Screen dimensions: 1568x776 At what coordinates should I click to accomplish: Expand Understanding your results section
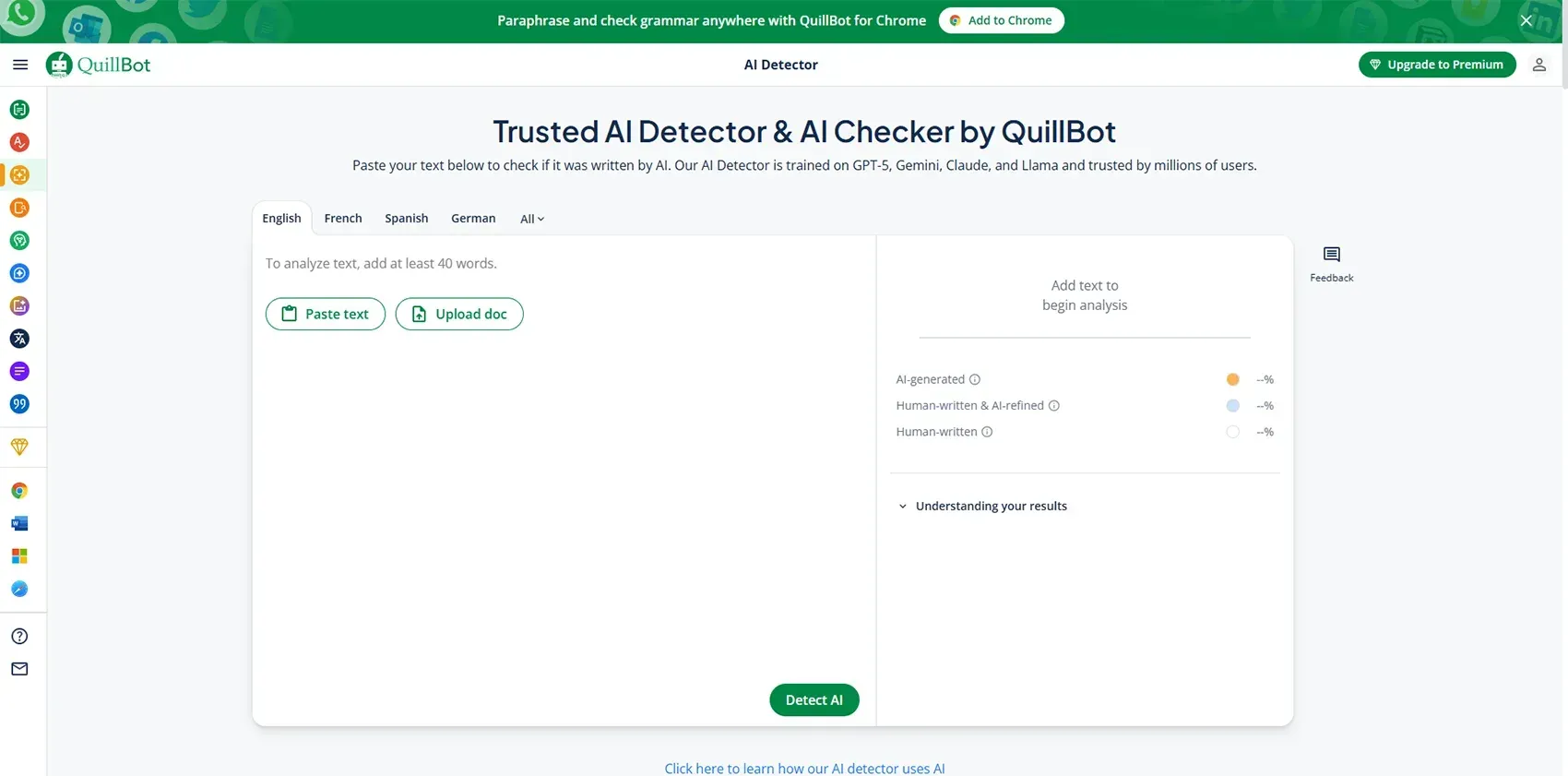982,507
